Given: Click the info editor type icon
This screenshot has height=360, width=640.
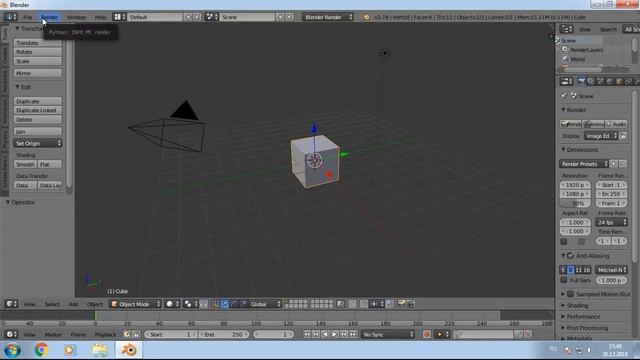Looking at the screenshot, I should click(10, 17).
